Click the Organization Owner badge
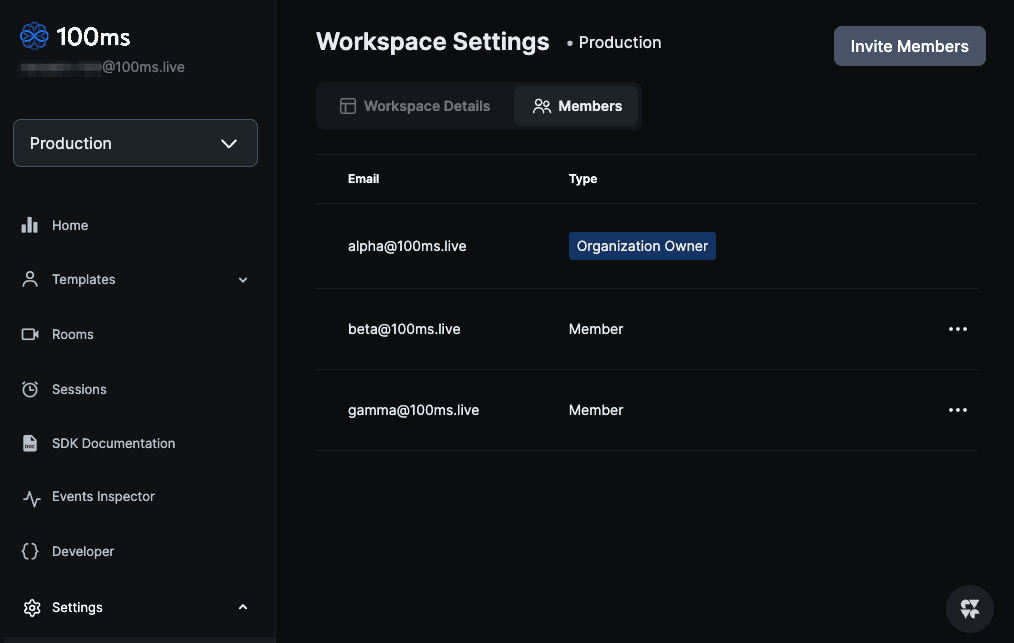 pos(642,246)
